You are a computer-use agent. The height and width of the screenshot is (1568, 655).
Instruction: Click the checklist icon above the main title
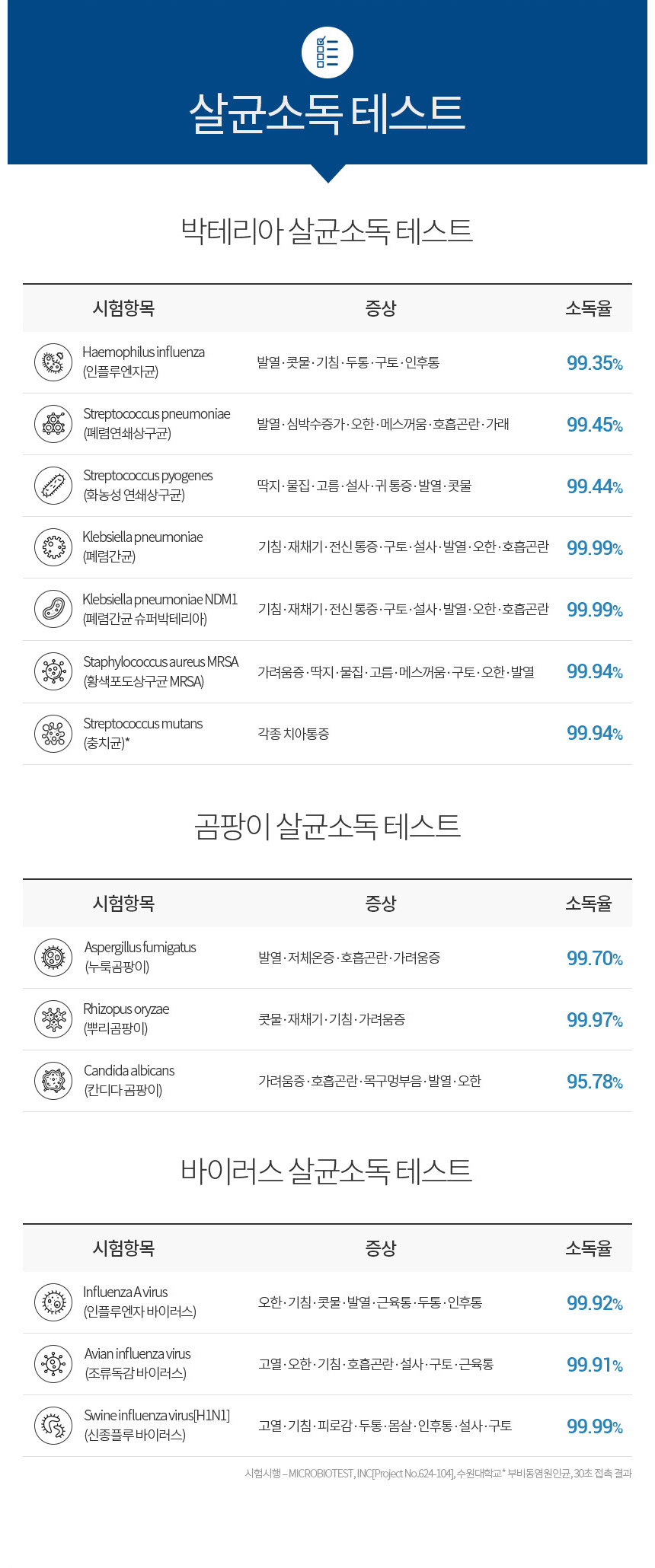click(327, 53)
